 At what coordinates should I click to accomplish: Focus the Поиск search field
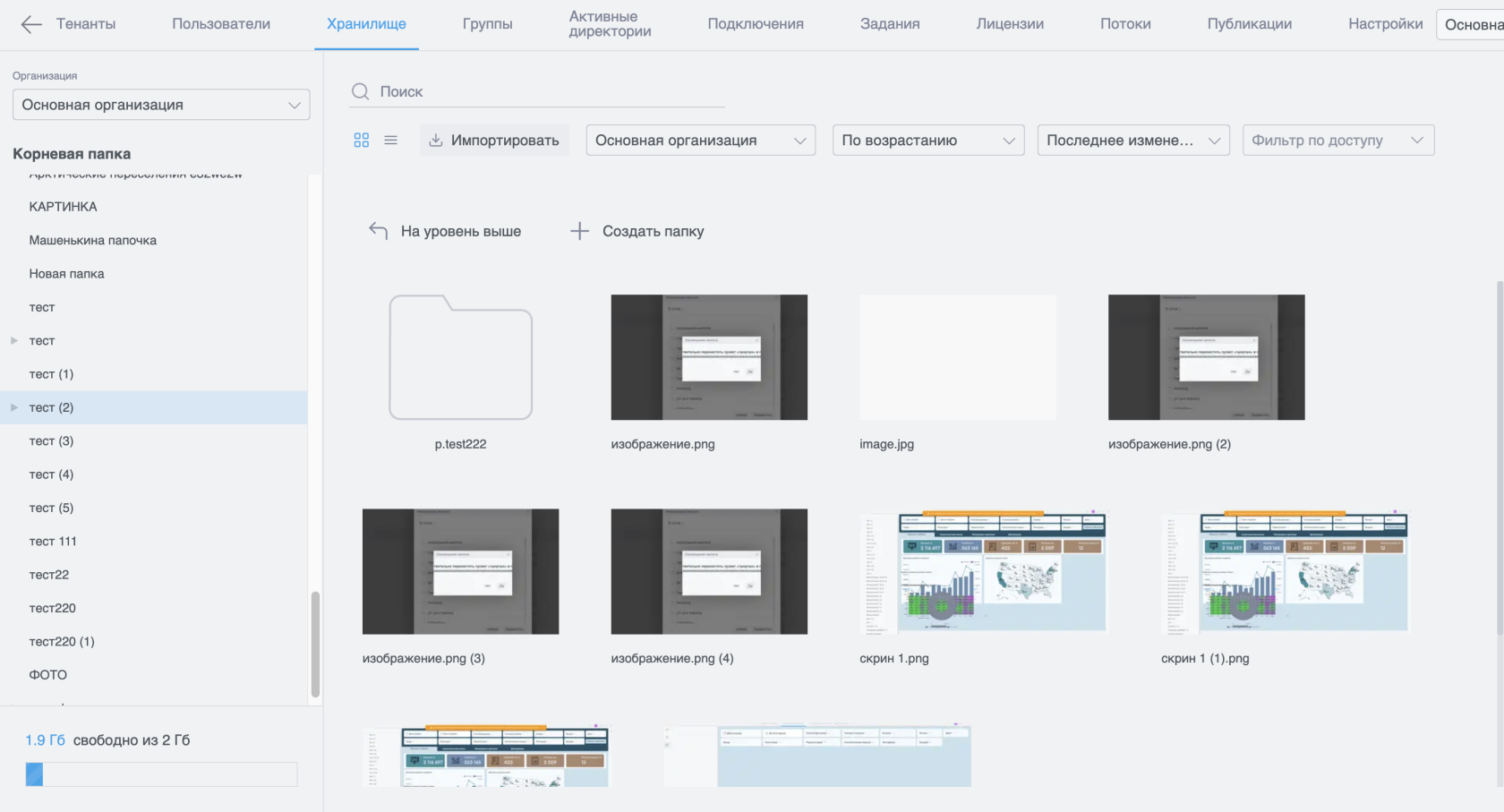[537, 91]
